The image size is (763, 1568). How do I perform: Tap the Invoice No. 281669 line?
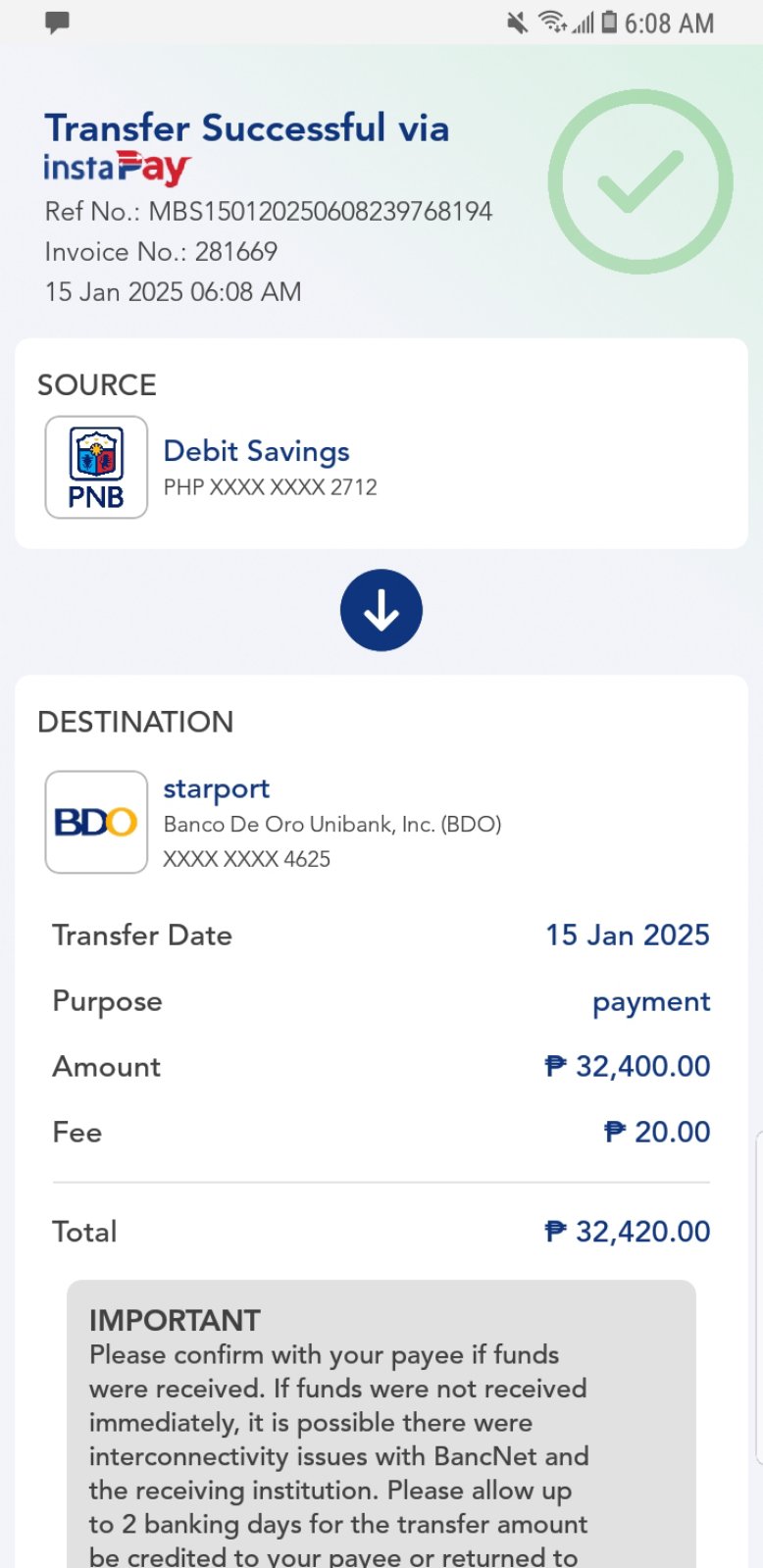(x=161, y=252)
